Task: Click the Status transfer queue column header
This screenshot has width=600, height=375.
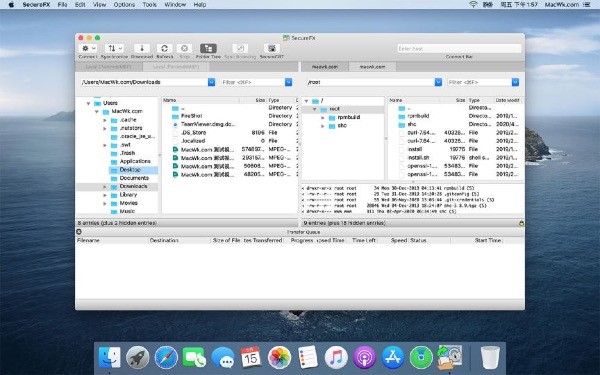Action: pyautogui.click(x=429, y=240)
